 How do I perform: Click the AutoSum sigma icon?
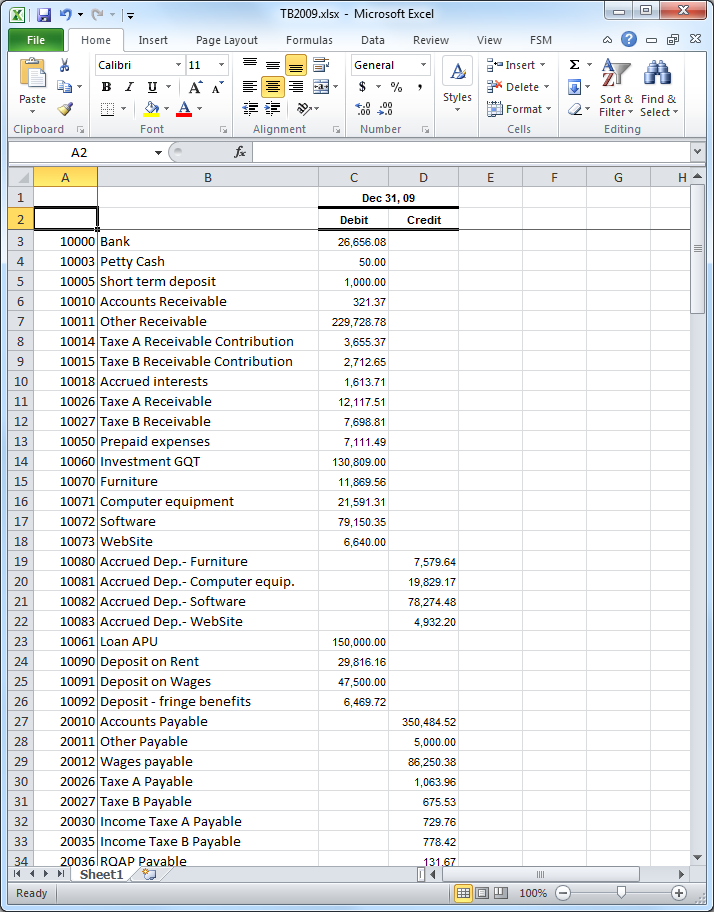tap(574, 65)
